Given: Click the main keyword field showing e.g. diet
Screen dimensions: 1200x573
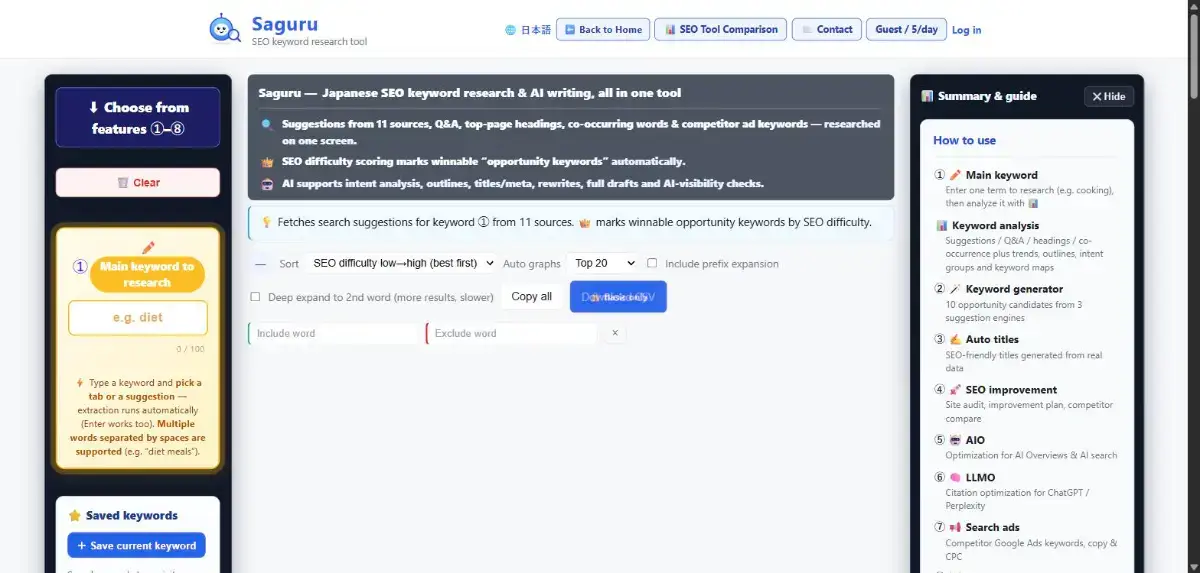Looking at the screenshot, I should click(138, 318).
